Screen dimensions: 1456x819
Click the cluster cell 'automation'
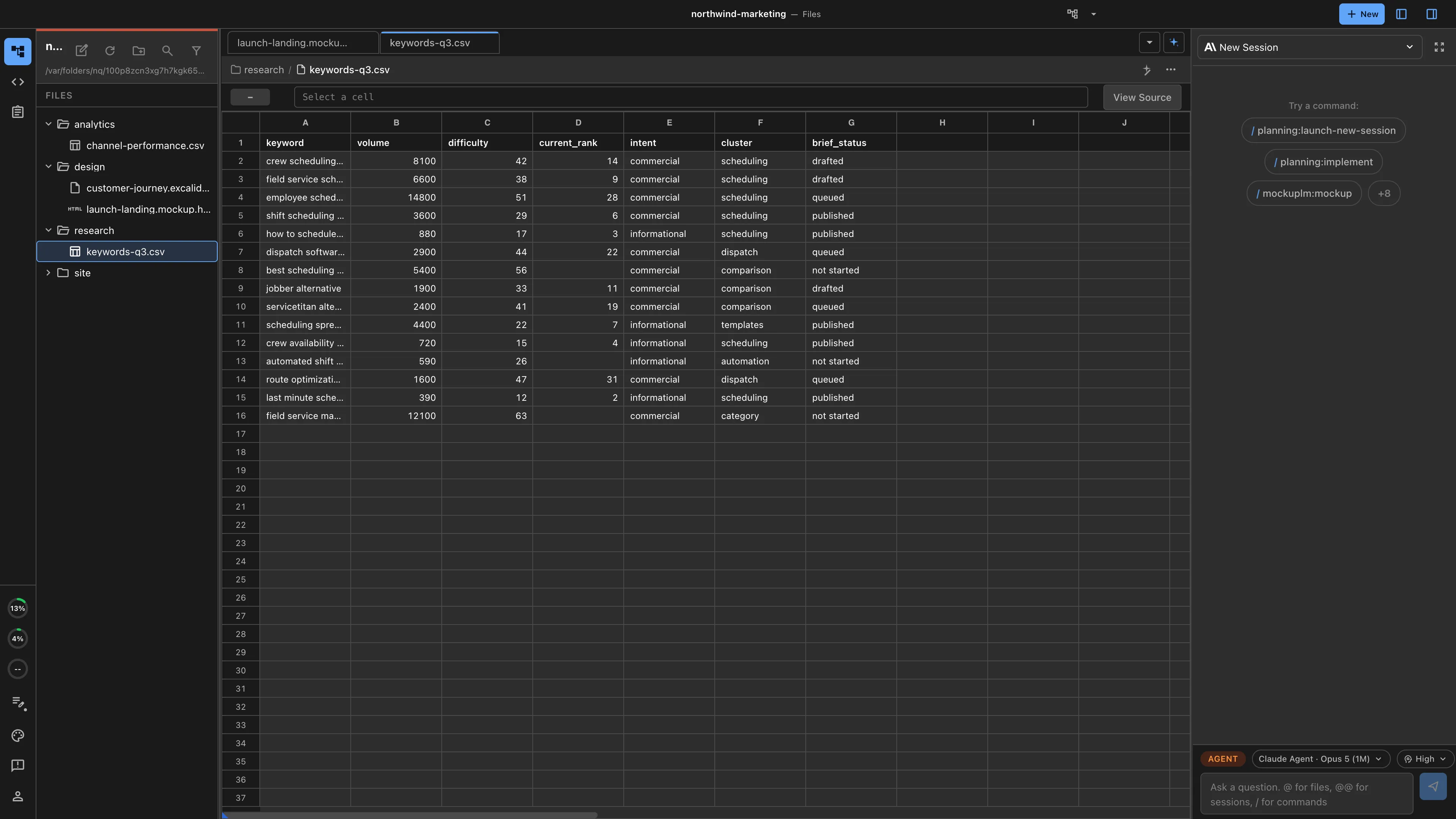point(760,361)
